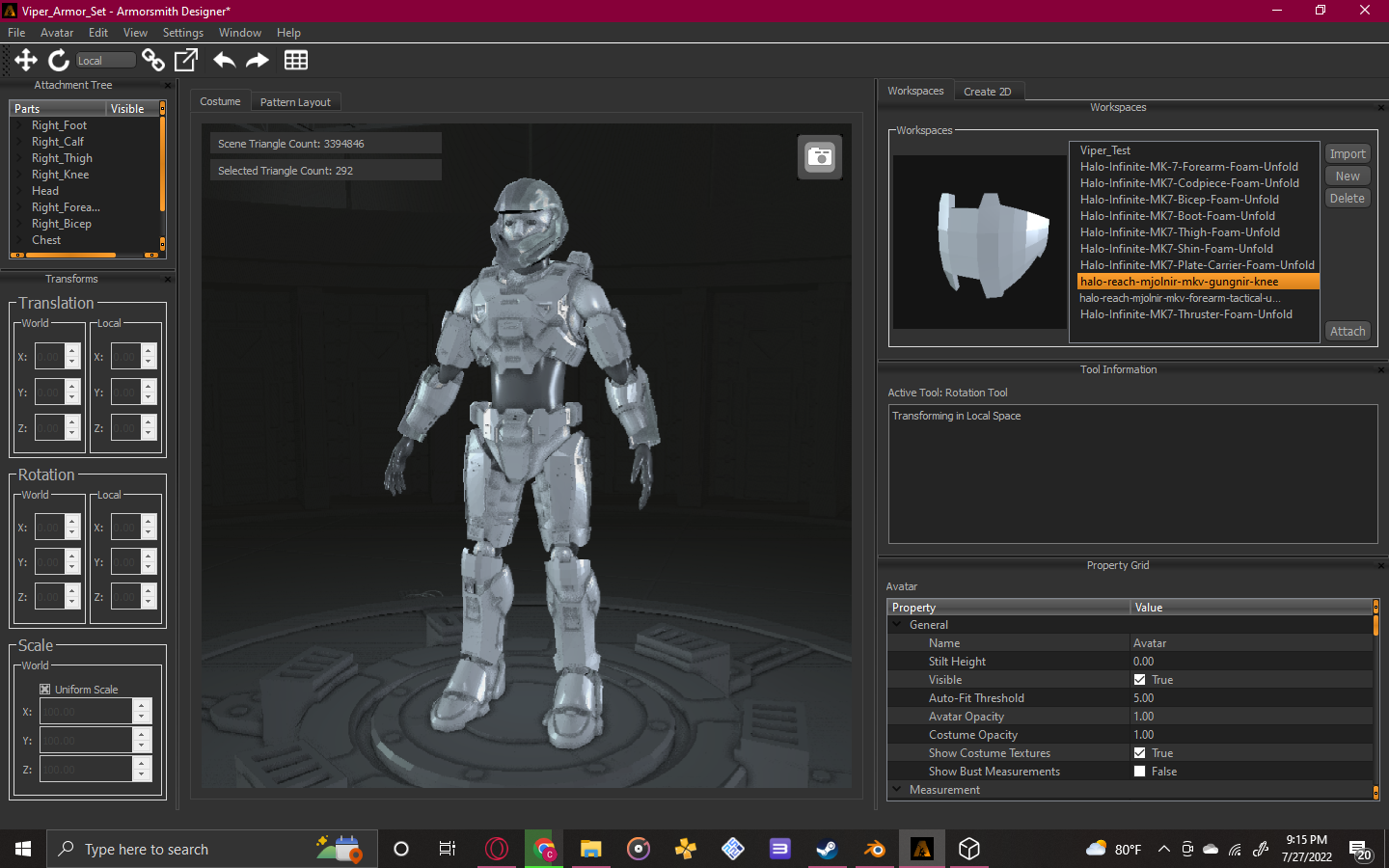This screenshot has height=868, width=1389.
Task: Collapse the General property group
Action: click(x=898, y=625)
